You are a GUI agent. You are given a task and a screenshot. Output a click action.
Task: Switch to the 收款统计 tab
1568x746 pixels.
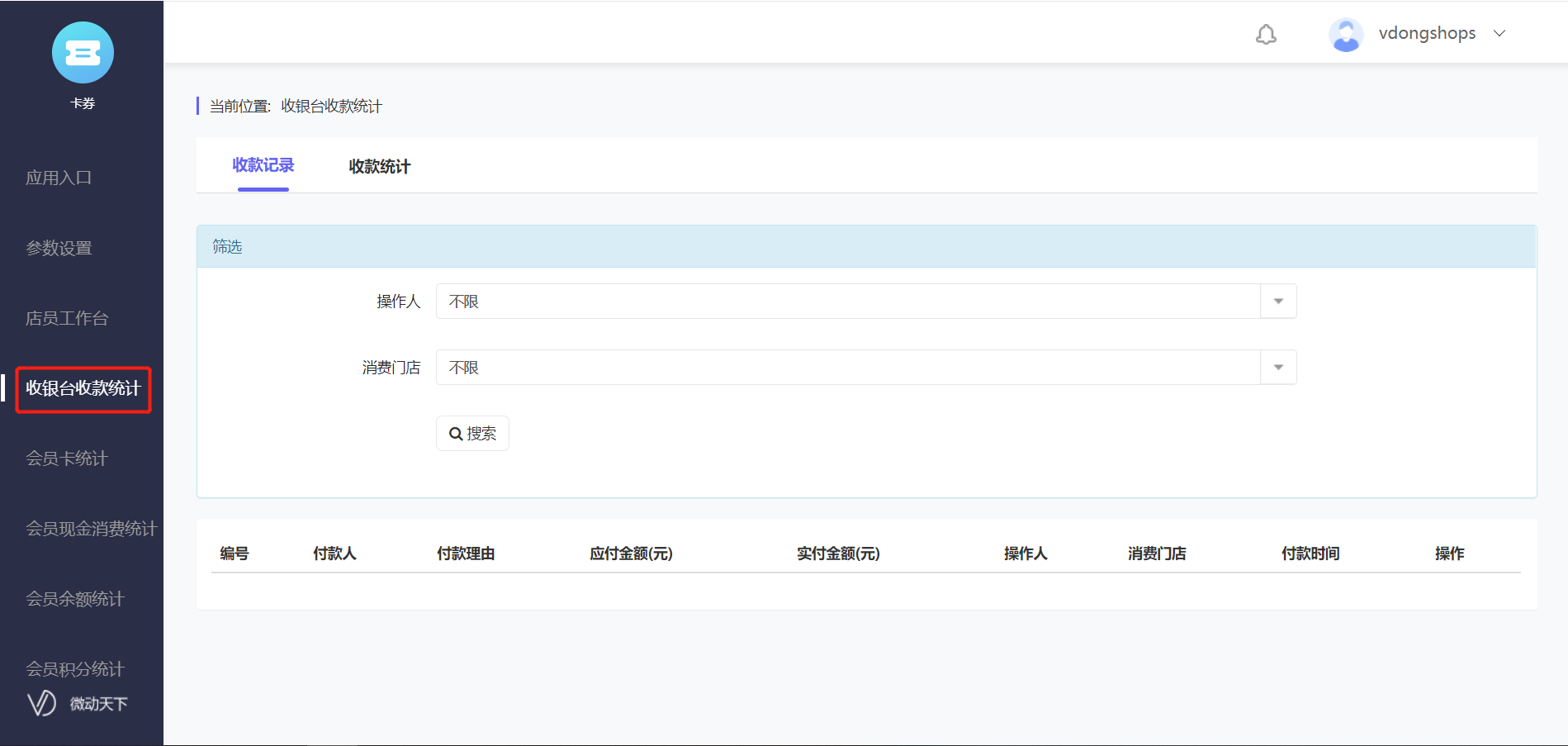tap(379, 167)
